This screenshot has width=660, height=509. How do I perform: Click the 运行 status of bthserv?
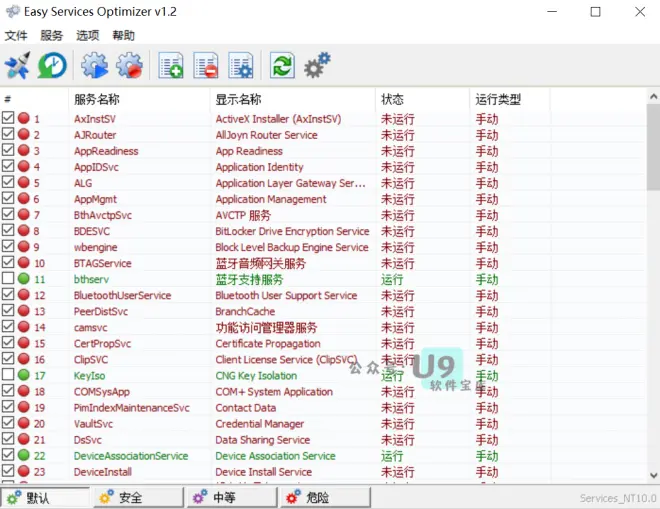(x=392, y=280)
